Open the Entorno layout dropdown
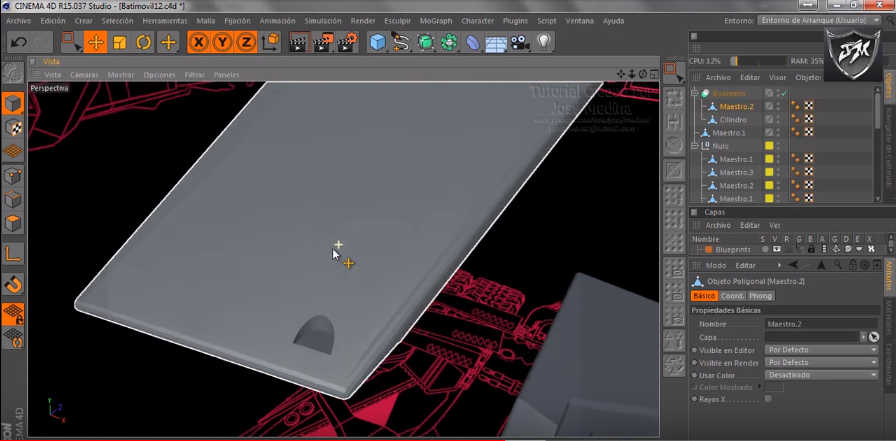The image size is (896, 441). click(x=820, y=20)
